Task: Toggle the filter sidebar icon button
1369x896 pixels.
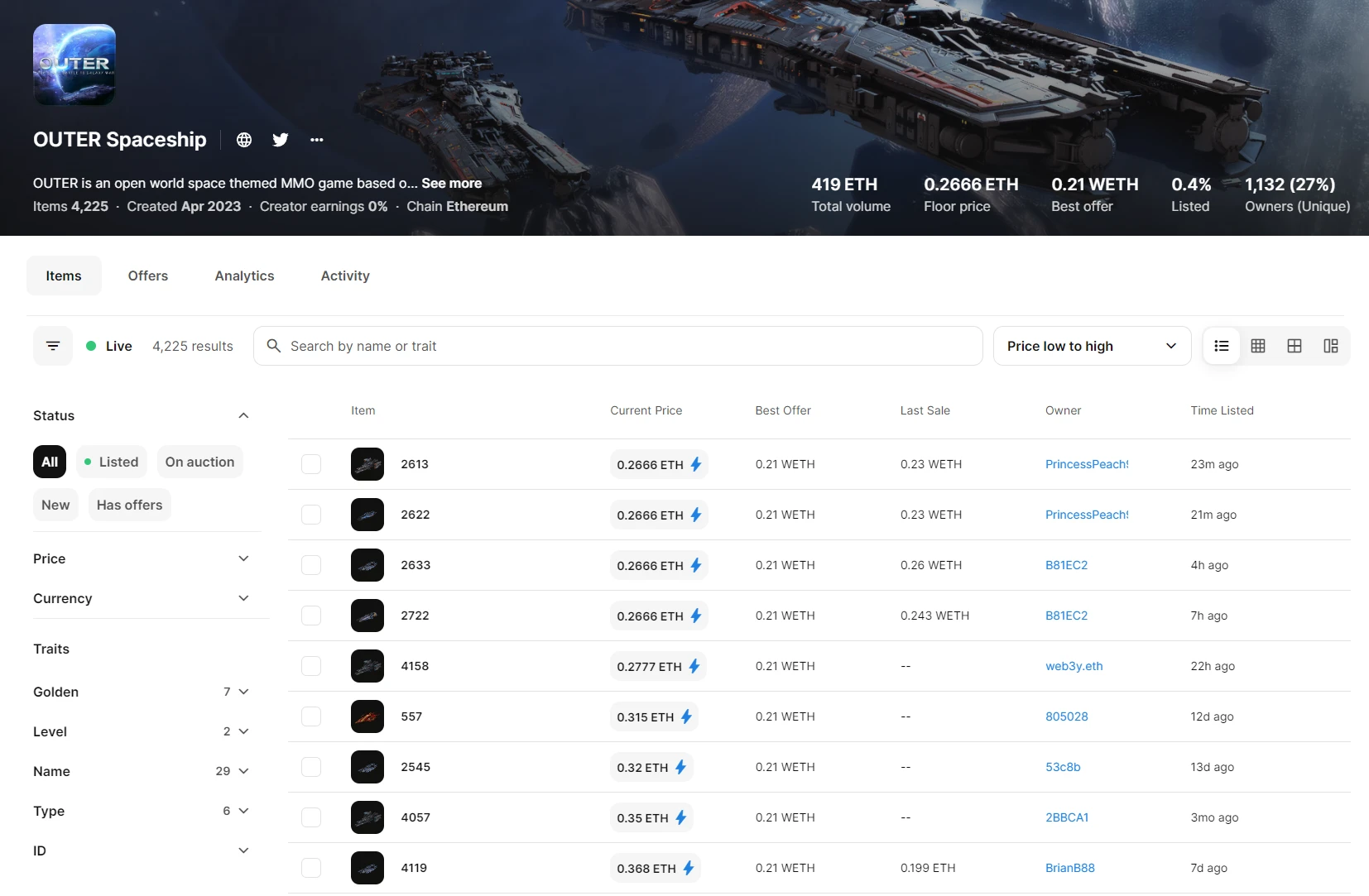Action: coord(53,346)
